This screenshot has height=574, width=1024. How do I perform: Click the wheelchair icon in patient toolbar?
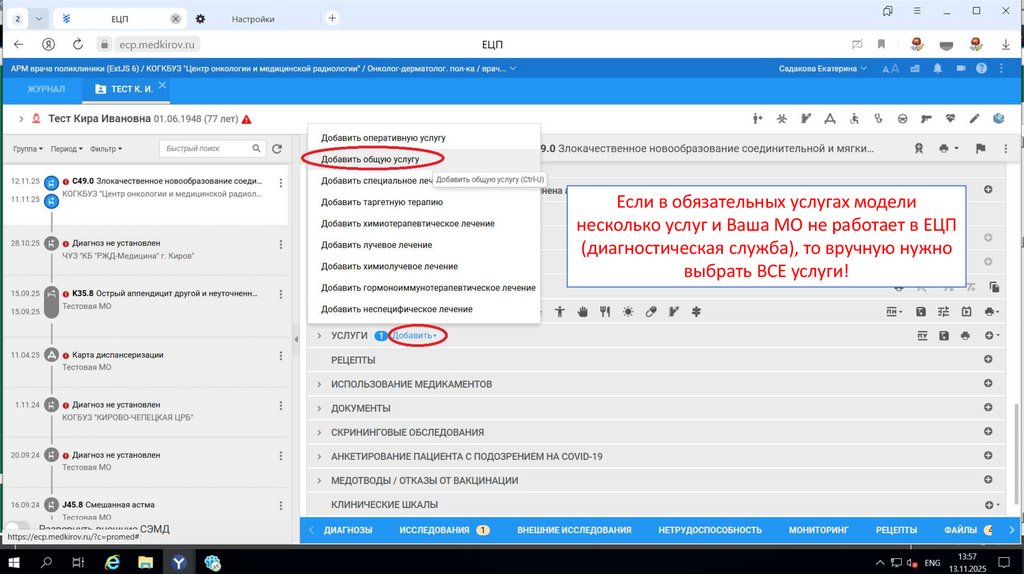pyautogui.click(x=853, y=119)
